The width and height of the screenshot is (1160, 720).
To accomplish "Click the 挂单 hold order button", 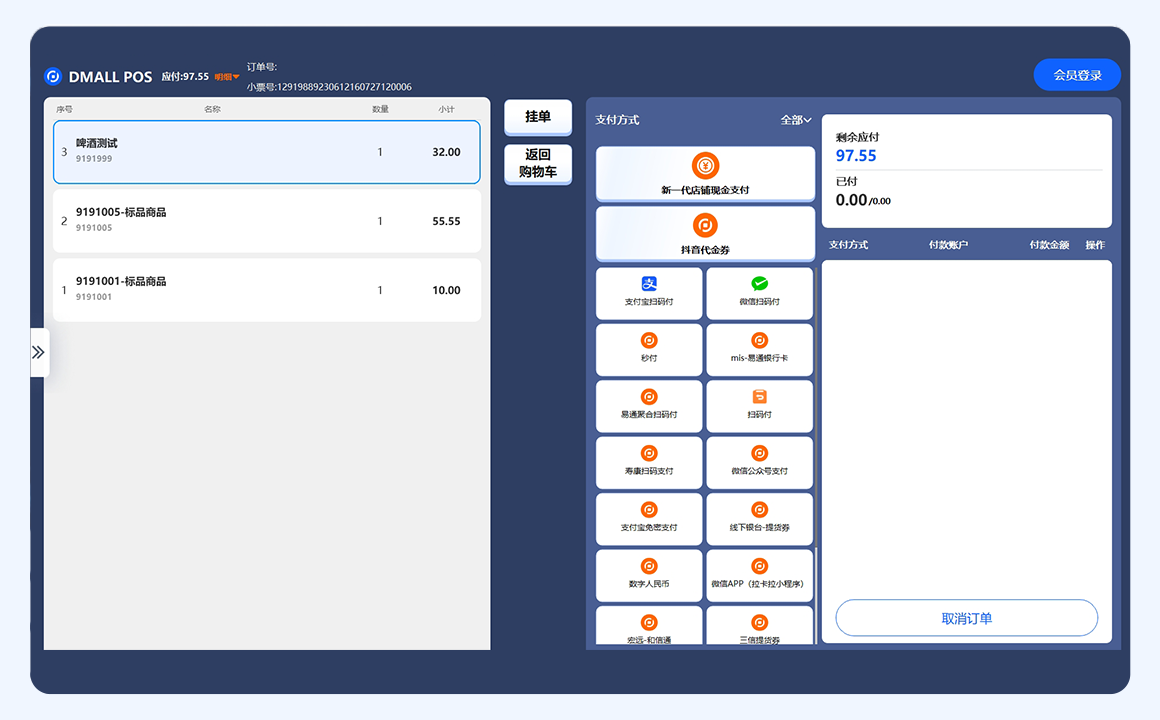I will pos(538,117).
